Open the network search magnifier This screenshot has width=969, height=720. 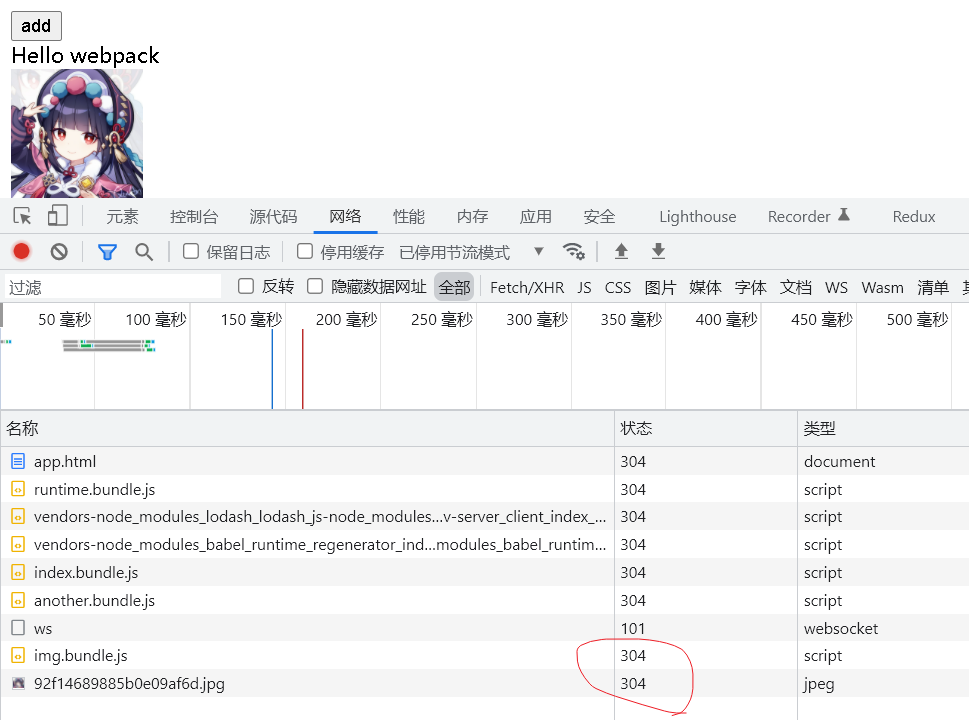pyautogui.click(x=144, y=252)
